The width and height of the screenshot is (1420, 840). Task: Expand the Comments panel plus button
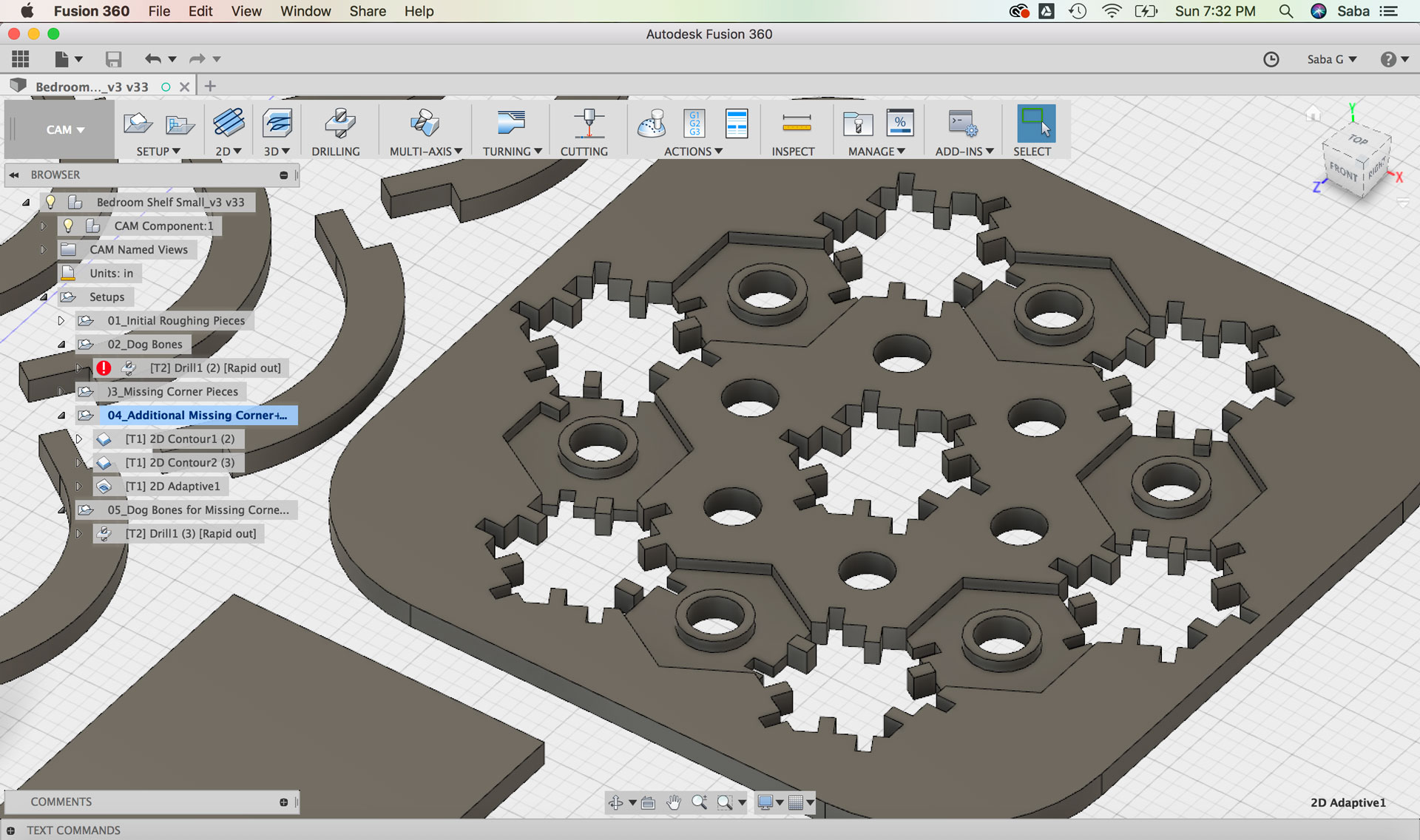(x=283, y=802)
